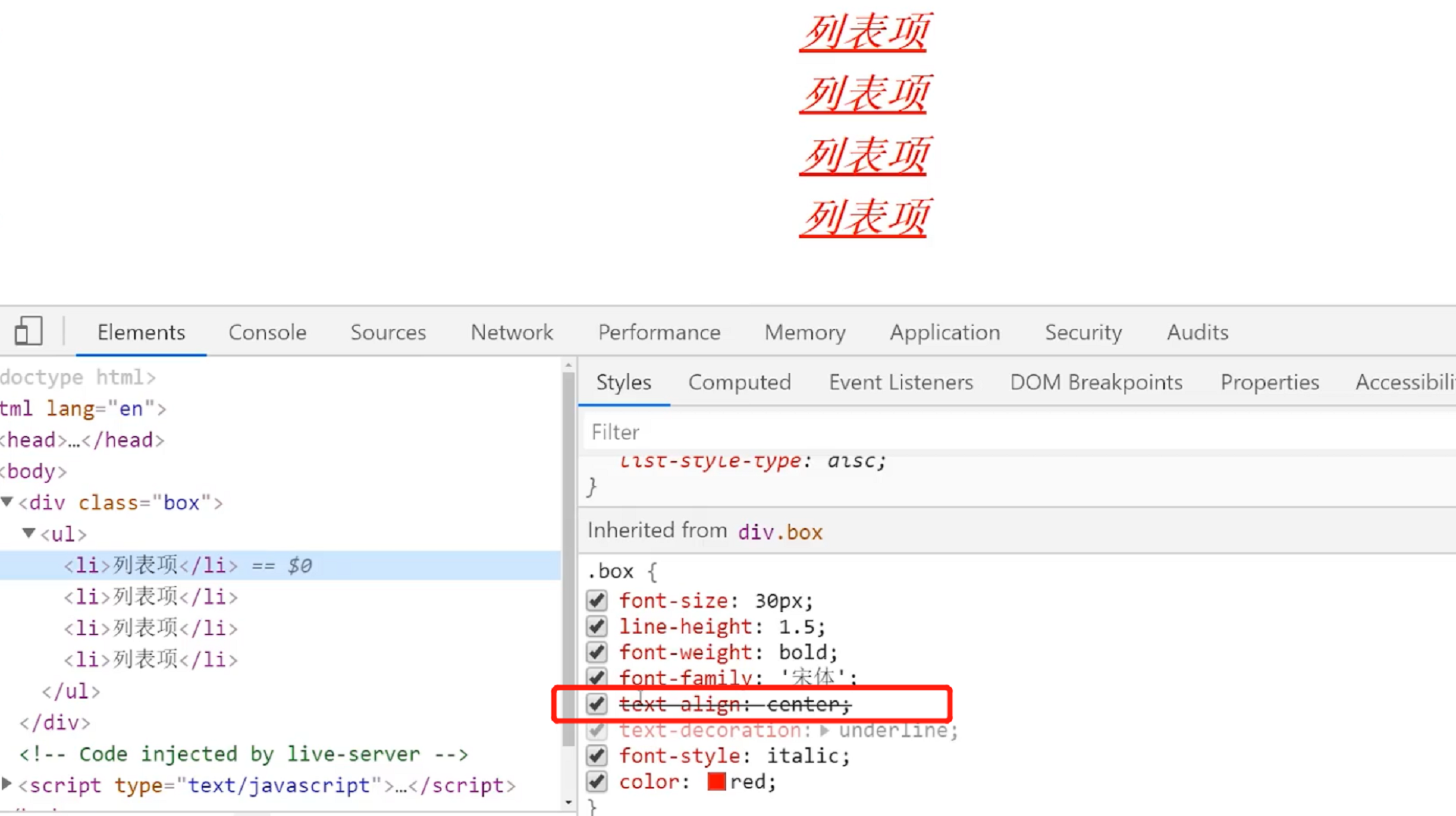Click the Elements panel scroll-up arrow

pos(568,366)
